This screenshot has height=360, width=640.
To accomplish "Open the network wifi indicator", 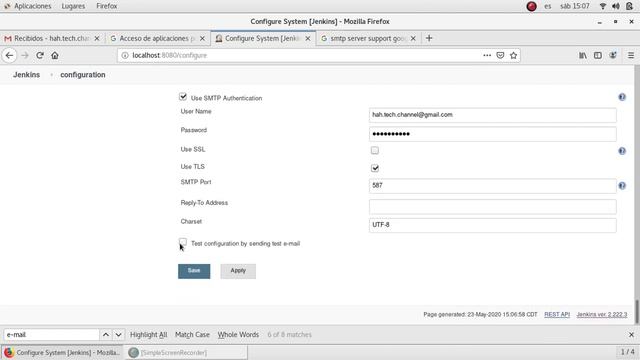I will coord(603,6).
